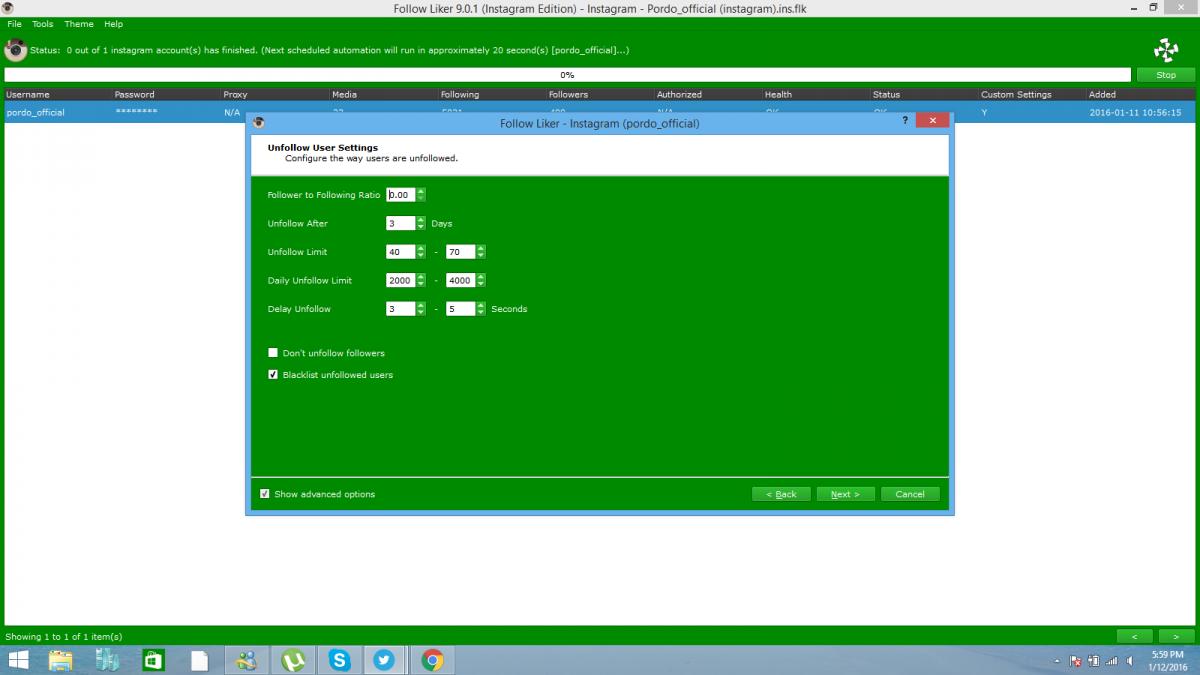Viewport: 1200px width, 675px height.
Task: Increase the Unfollow Limit maximum 70 spinner
Action: (x=481, y=248)
